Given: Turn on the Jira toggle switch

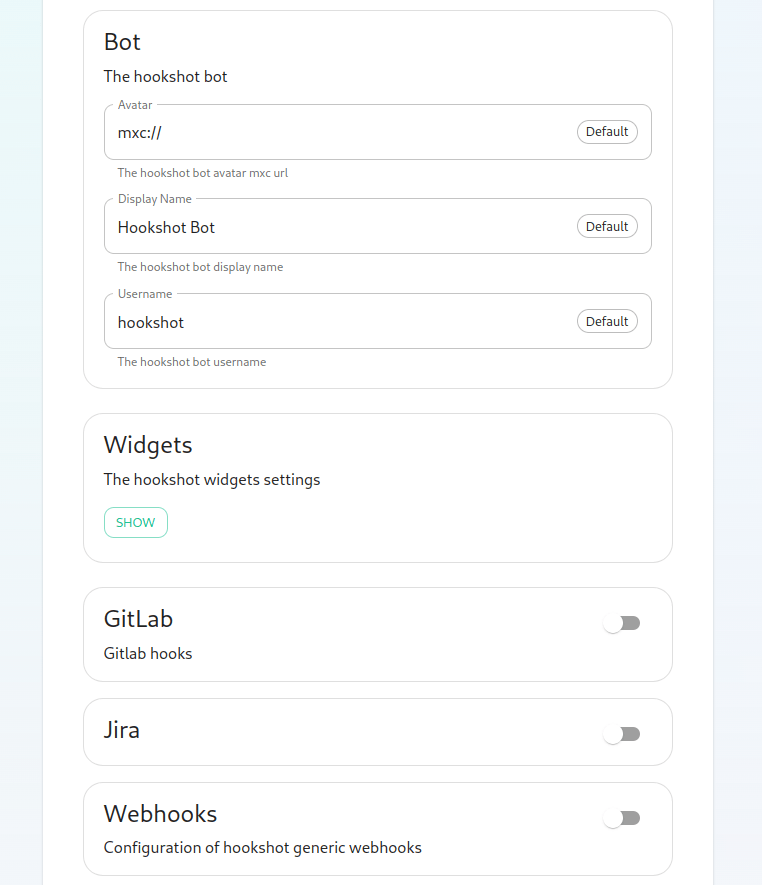Looking at the screenshot, I should [x=621, y=734].
